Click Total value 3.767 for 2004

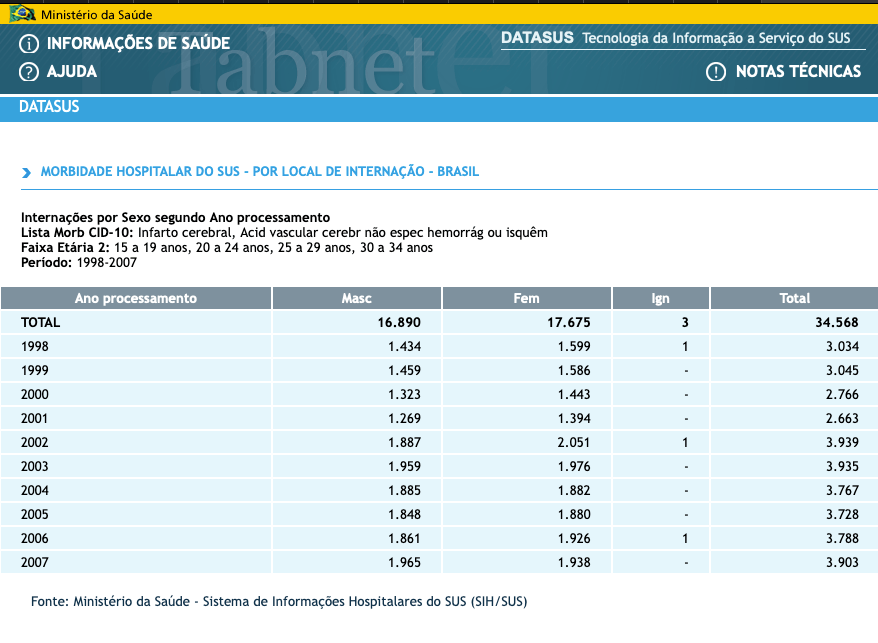843,491
